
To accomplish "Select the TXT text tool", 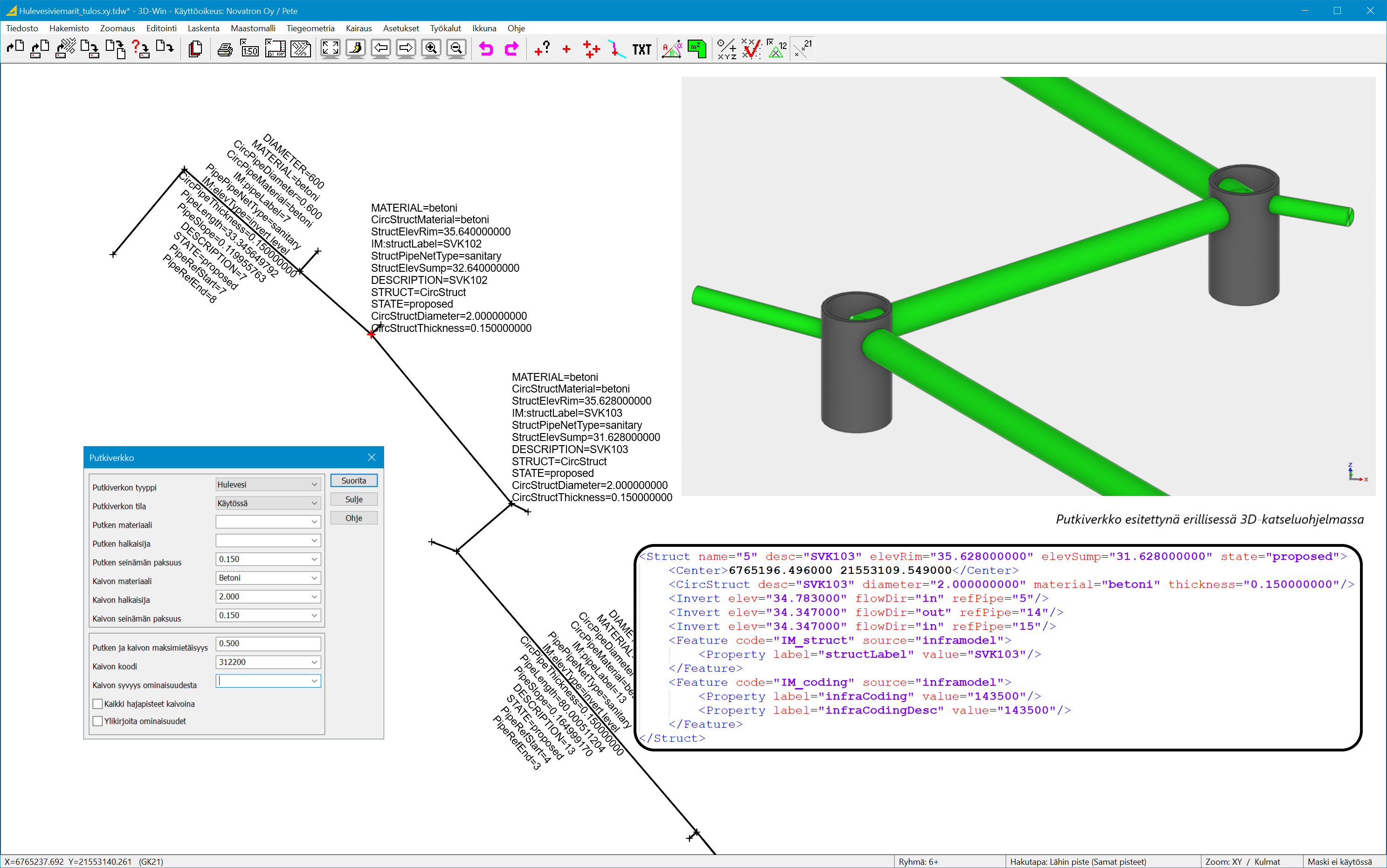I will pos(641,49).
